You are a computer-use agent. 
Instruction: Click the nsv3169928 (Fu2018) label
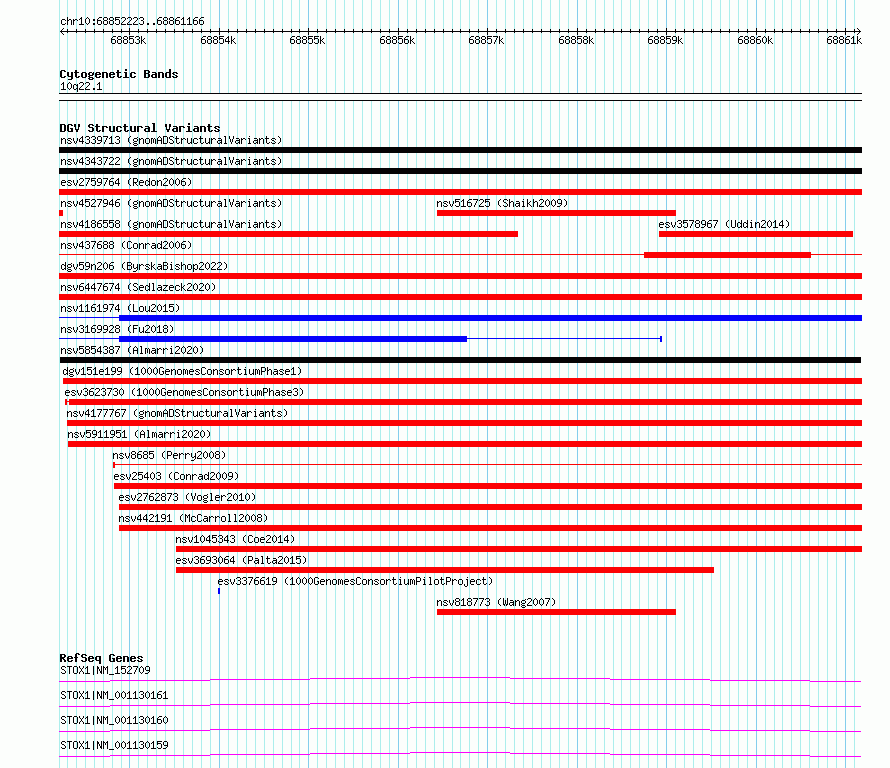click(117, 329)
